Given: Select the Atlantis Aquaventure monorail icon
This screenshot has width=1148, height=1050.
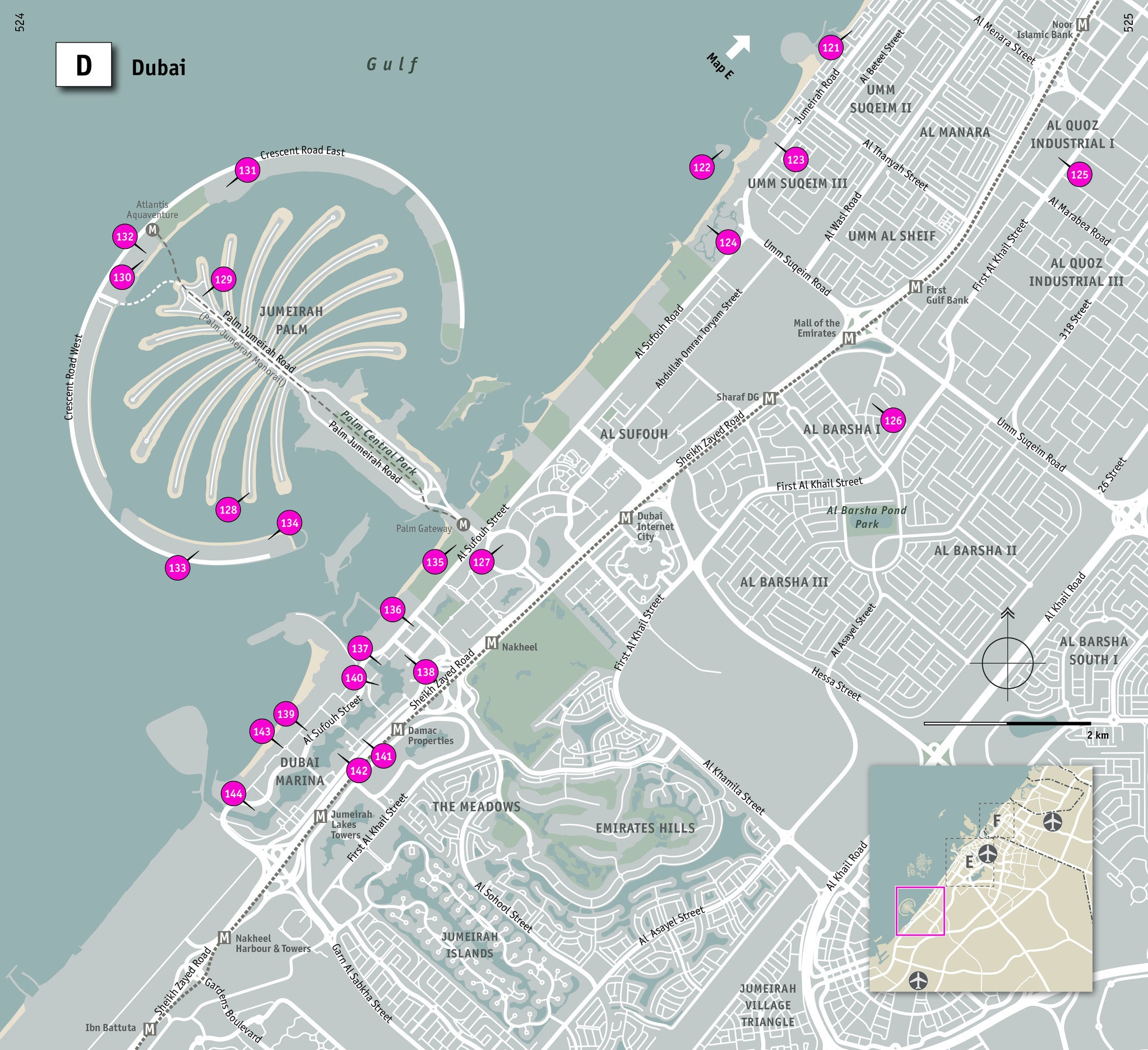Looking at the screenshot, I should [x=152, y=229].
